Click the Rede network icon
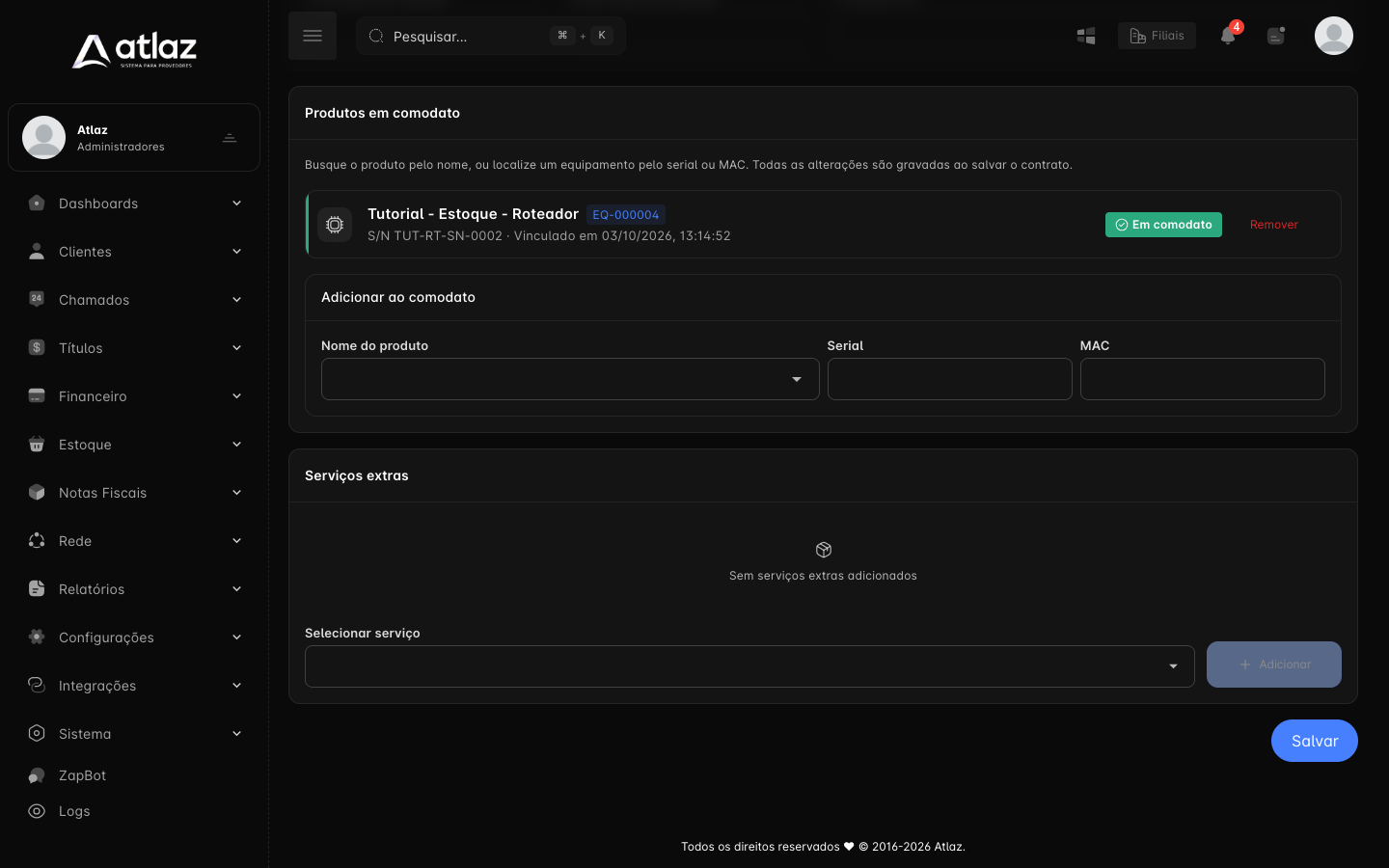 (x=37, y=540)
